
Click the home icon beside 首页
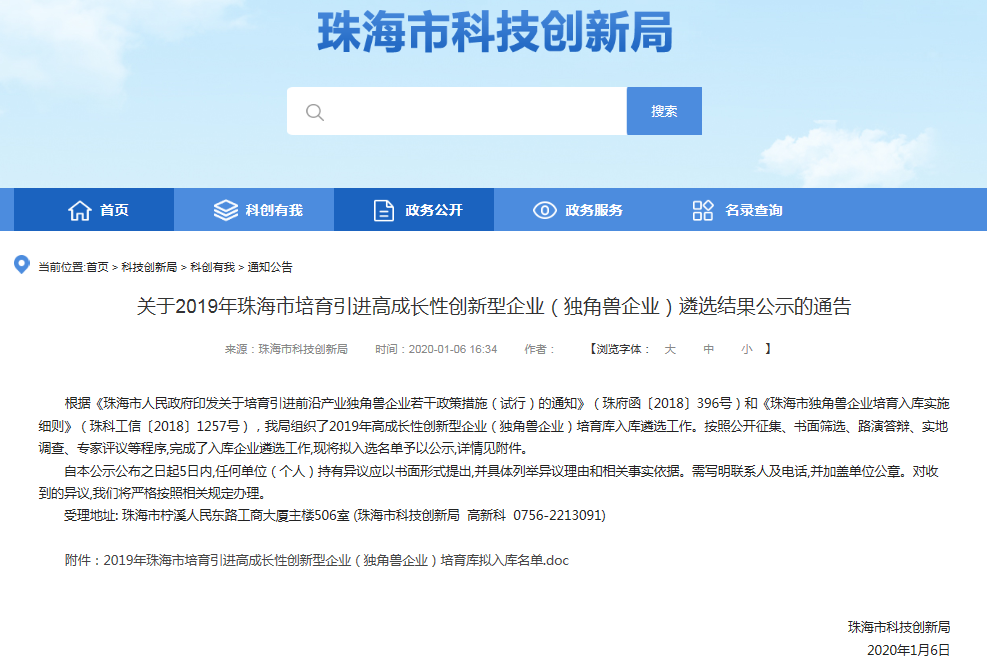(80, 210)
